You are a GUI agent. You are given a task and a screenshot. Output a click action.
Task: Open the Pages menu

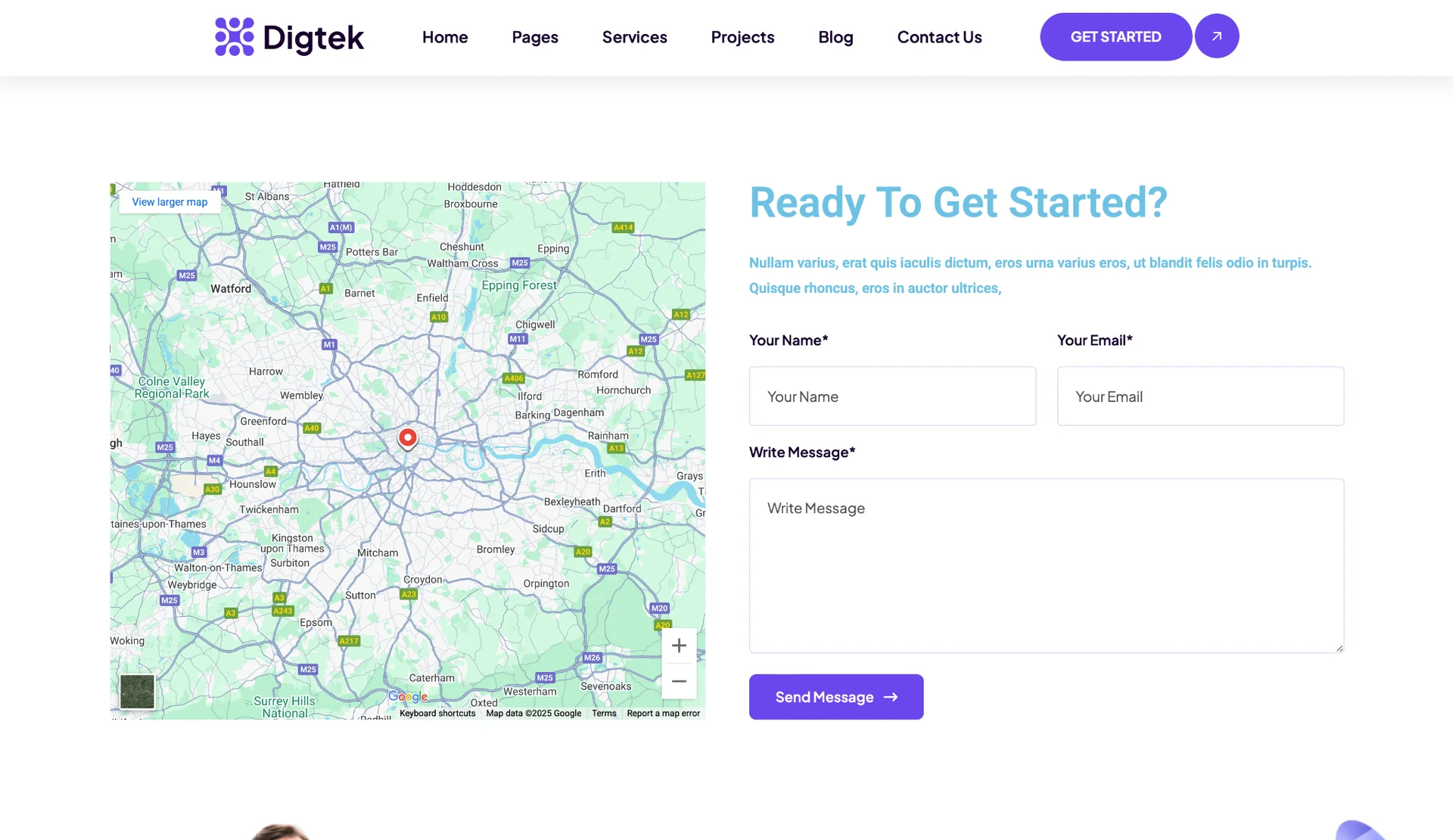(x=534, y=37)
